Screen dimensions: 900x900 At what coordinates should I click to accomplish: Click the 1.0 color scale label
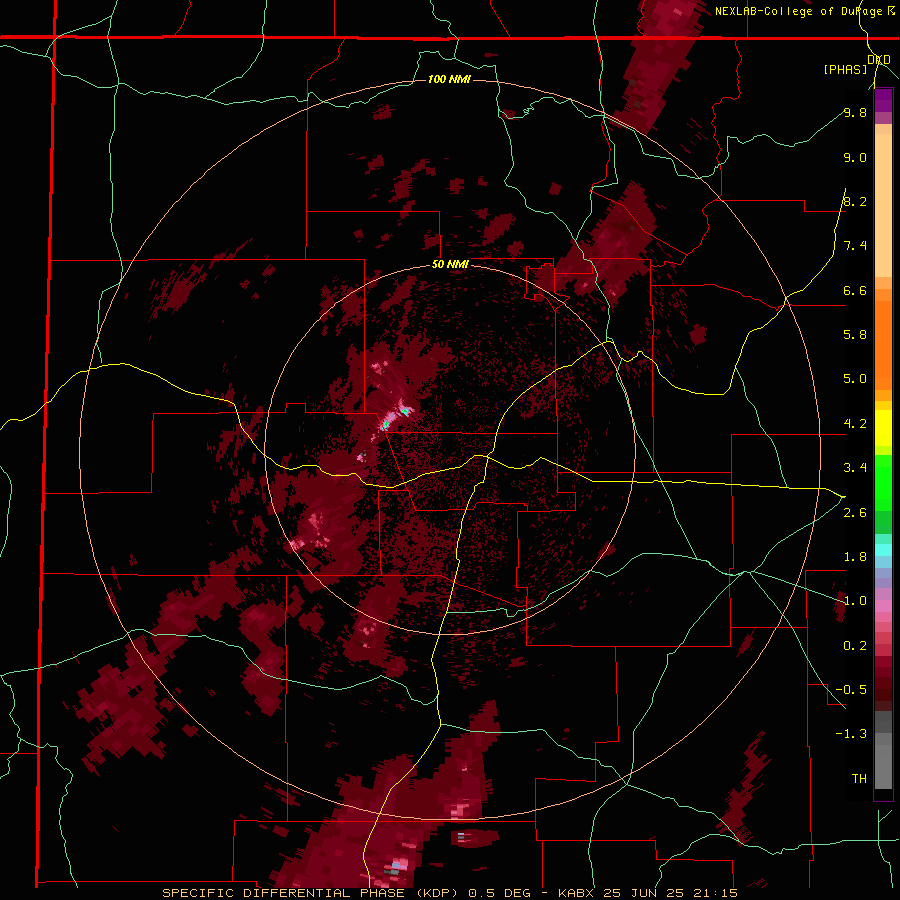click(x=855, y=601)
